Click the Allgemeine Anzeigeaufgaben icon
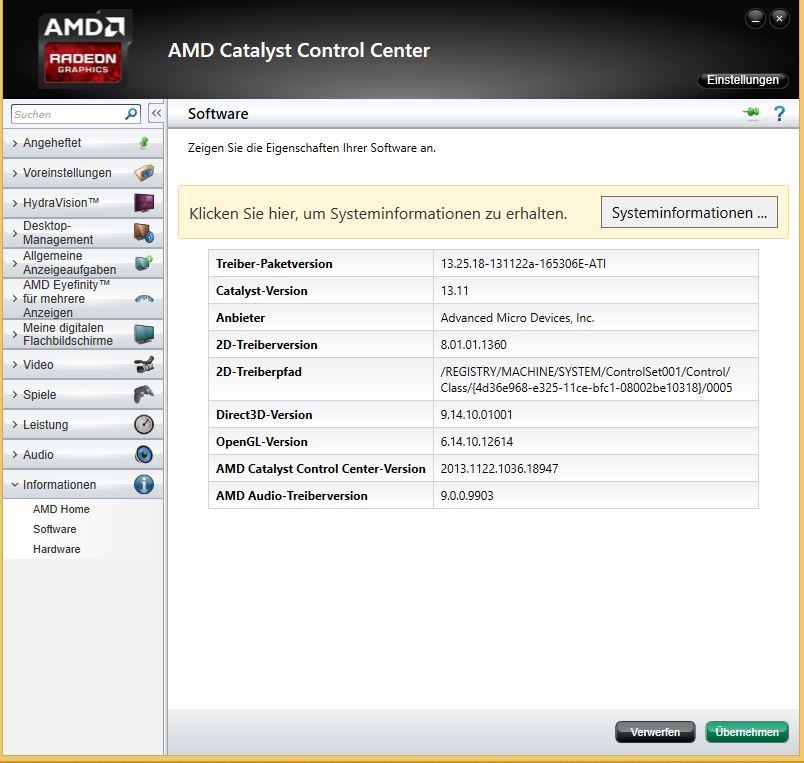 click(144, 263)
